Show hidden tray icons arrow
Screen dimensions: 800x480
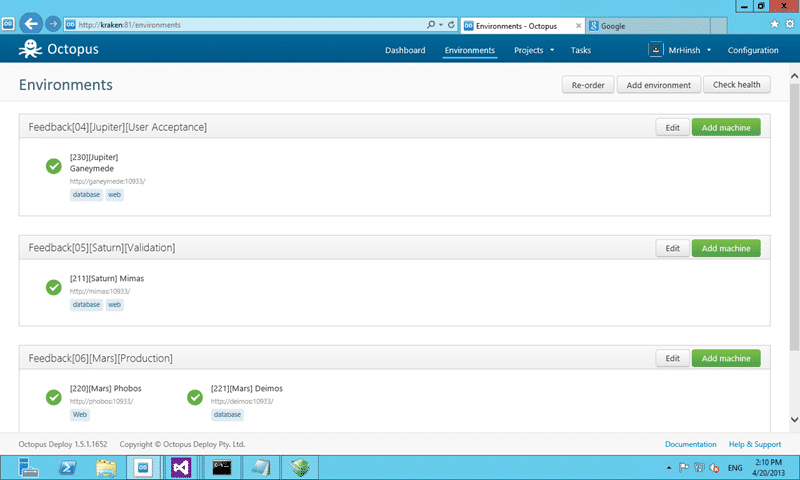[669, 468]
